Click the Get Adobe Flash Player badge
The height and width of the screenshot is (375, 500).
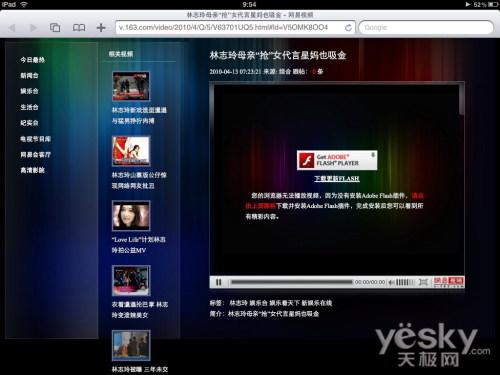[x=337, y=160]
